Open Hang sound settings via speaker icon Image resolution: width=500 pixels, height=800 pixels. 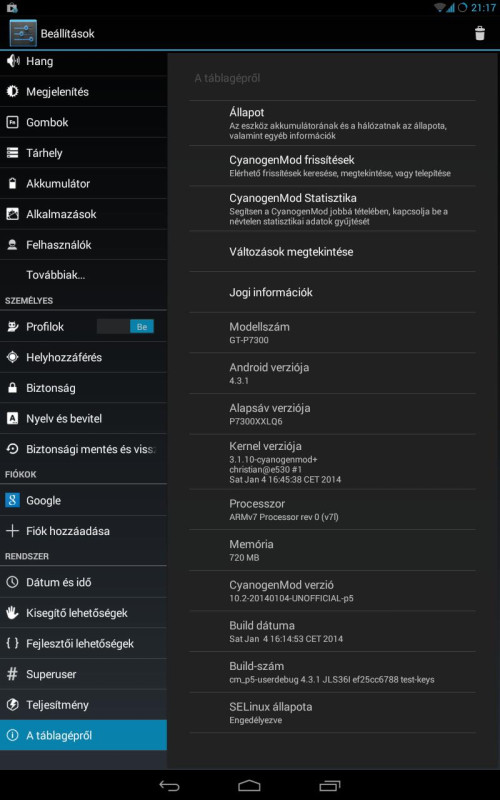[12, 61]
